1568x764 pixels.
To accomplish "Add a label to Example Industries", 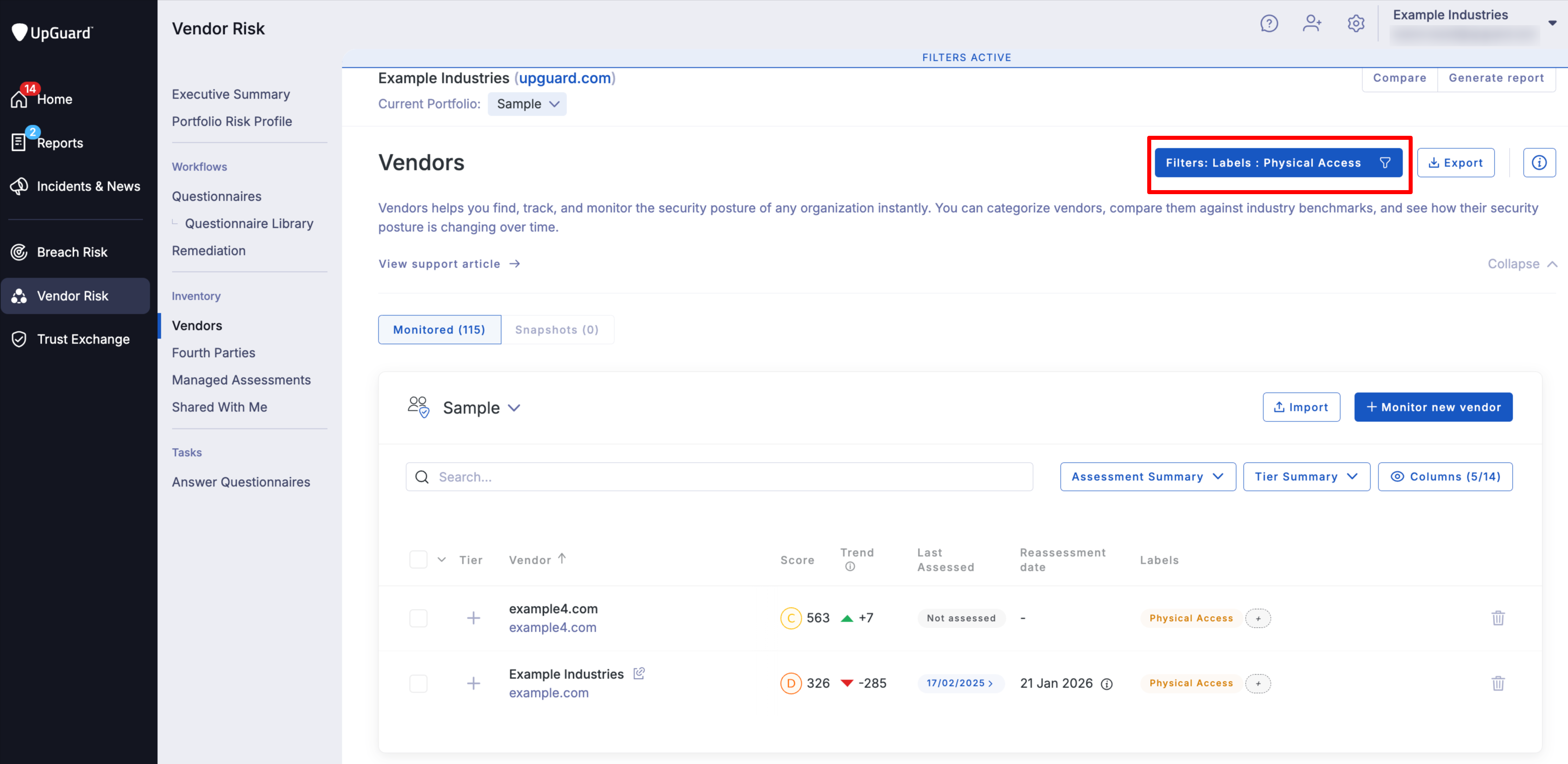I will click(x=1257, y=683).
